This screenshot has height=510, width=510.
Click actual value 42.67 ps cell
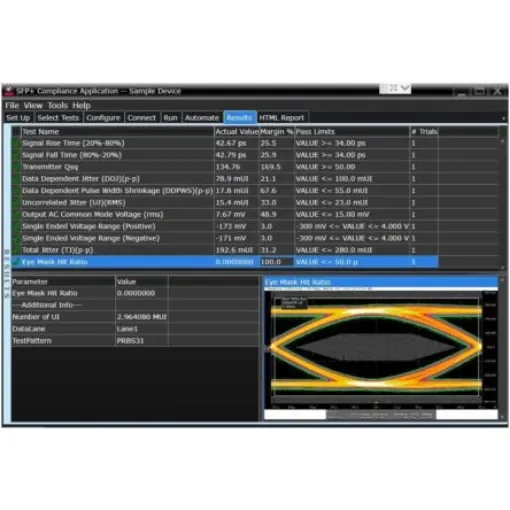click(x=237, y=143)
